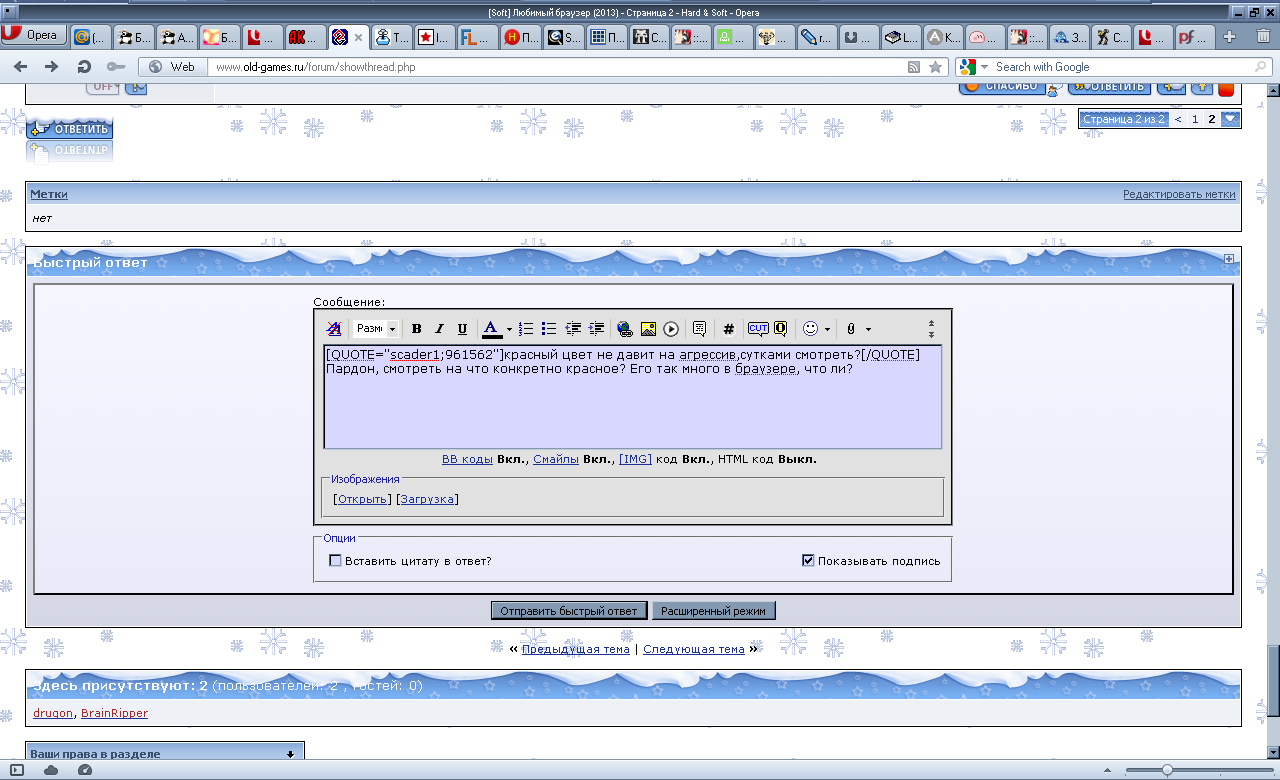Collapse the 'Быстрый ответ' section
1280x780 pixels.
tap(1229, 259)
